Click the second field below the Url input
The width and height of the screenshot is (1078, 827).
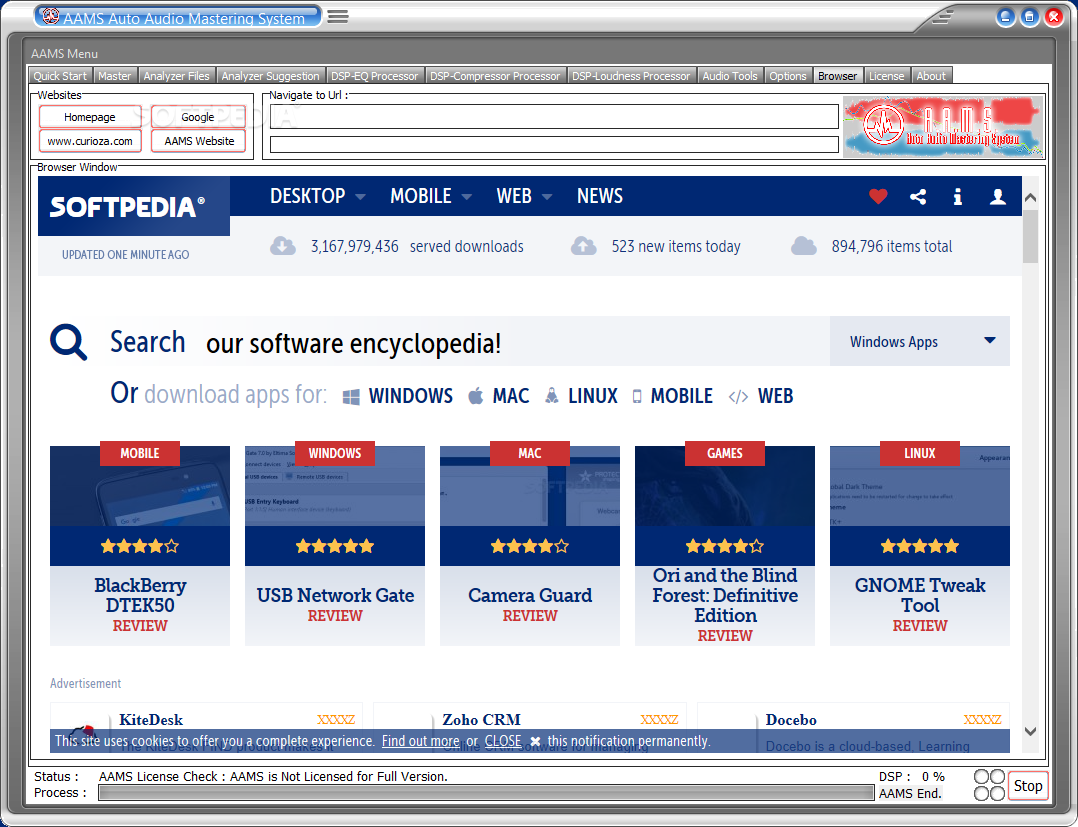click(554, 144)
